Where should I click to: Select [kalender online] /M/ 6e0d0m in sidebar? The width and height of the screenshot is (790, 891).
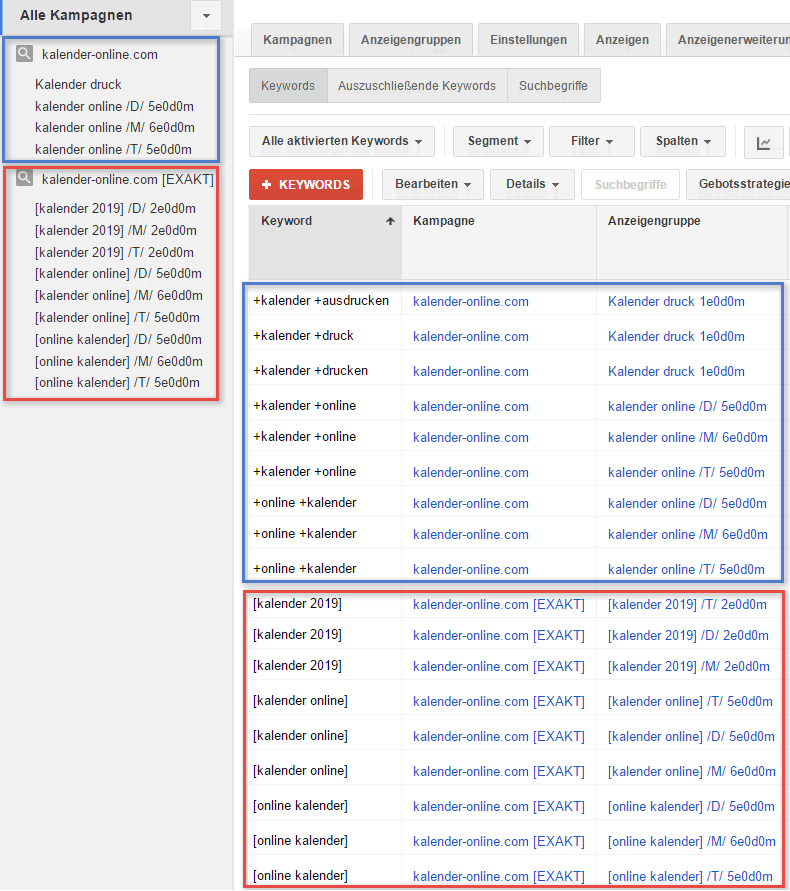click(119, 295)
